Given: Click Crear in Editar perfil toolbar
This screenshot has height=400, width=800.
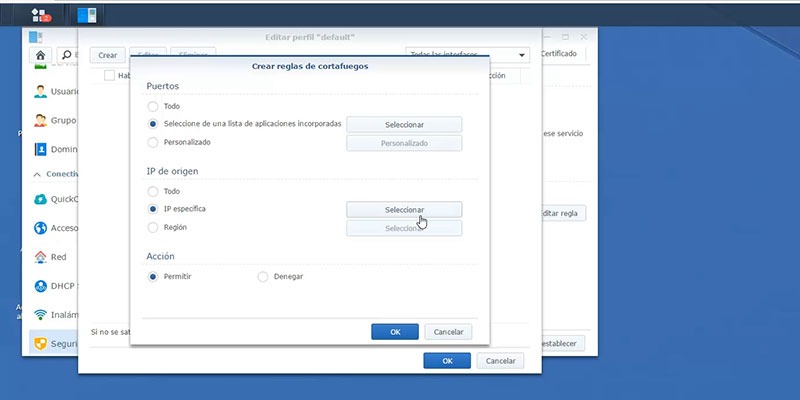Looking at the screenshot, I should coord(108,55).
